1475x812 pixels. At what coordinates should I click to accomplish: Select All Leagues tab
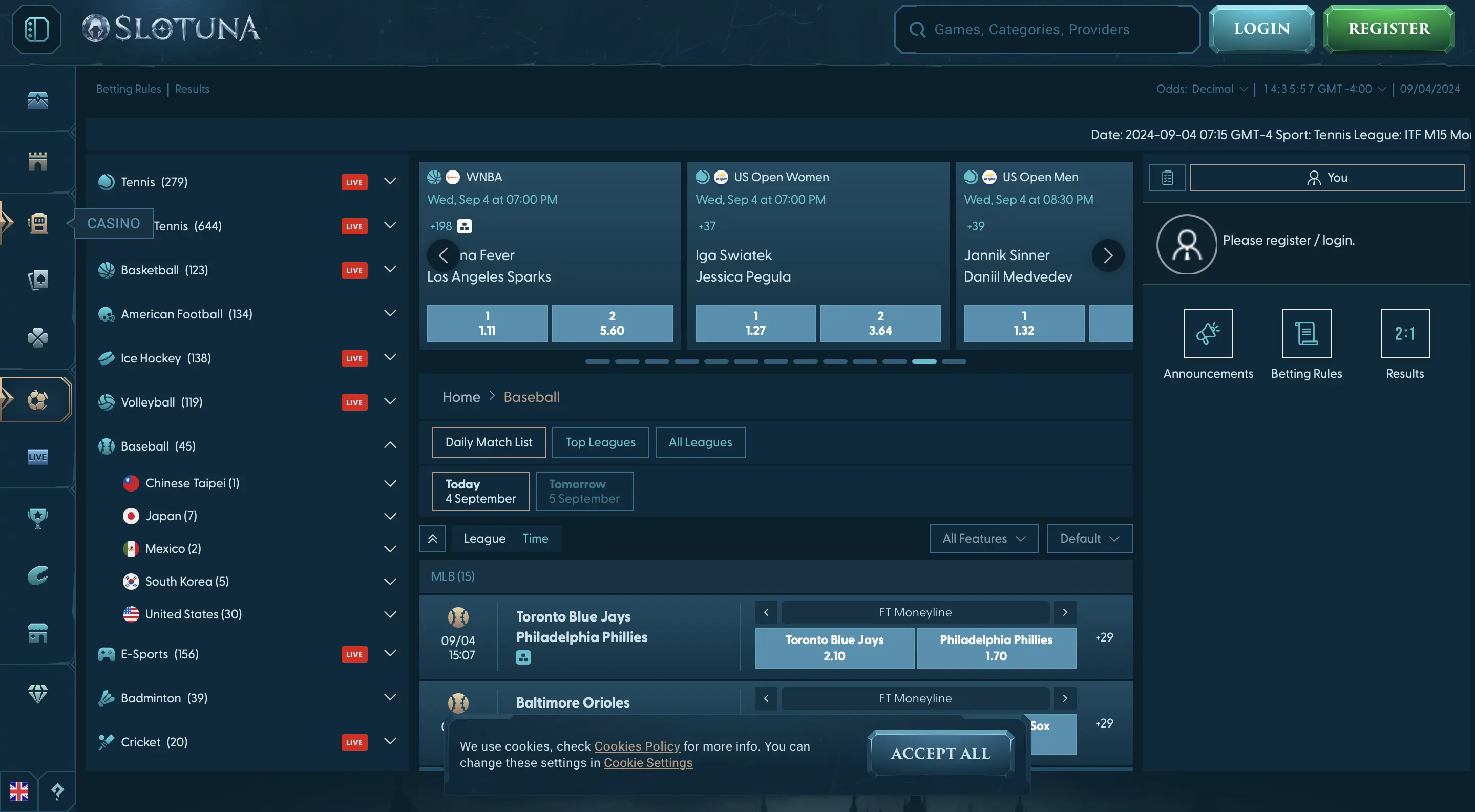pos(700,442)
